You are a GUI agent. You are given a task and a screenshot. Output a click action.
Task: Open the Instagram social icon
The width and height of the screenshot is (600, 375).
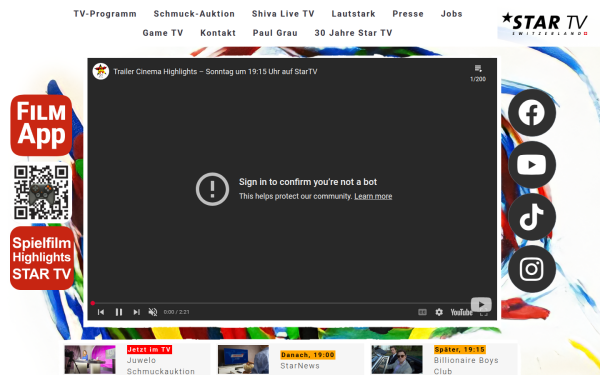coord(532,269)
